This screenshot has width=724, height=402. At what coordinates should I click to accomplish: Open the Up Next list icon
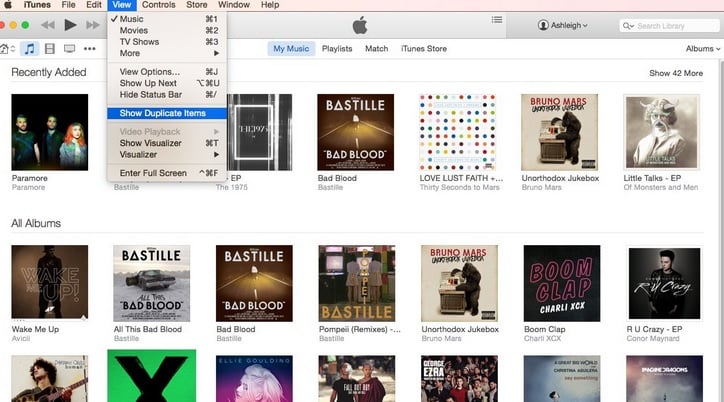coord(497,20)
